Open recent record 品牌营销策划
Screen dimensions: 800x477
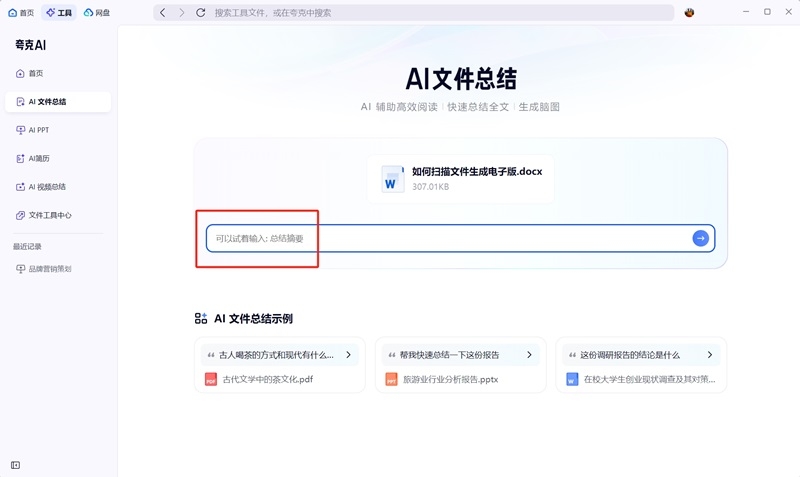(58, 269)
